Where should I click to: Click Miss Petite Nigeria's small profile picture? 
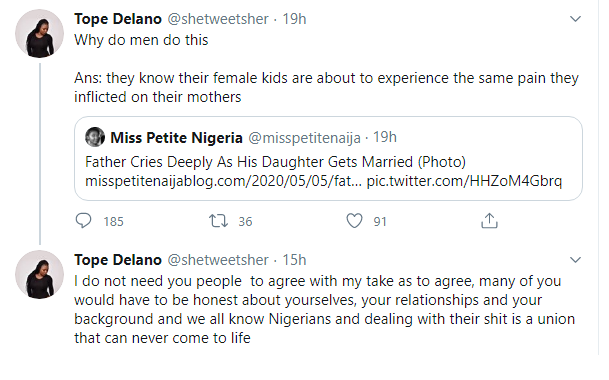point(95,137)
